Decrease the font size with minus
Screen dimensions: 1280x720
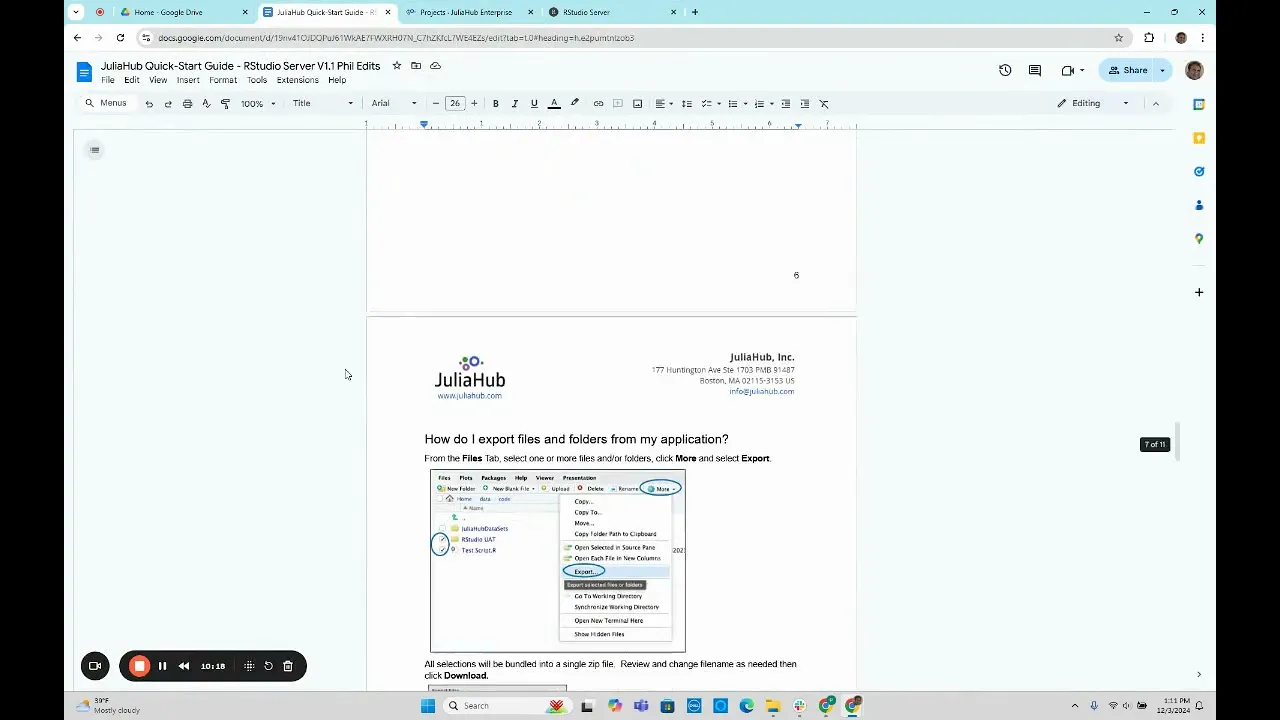point(436,104)
